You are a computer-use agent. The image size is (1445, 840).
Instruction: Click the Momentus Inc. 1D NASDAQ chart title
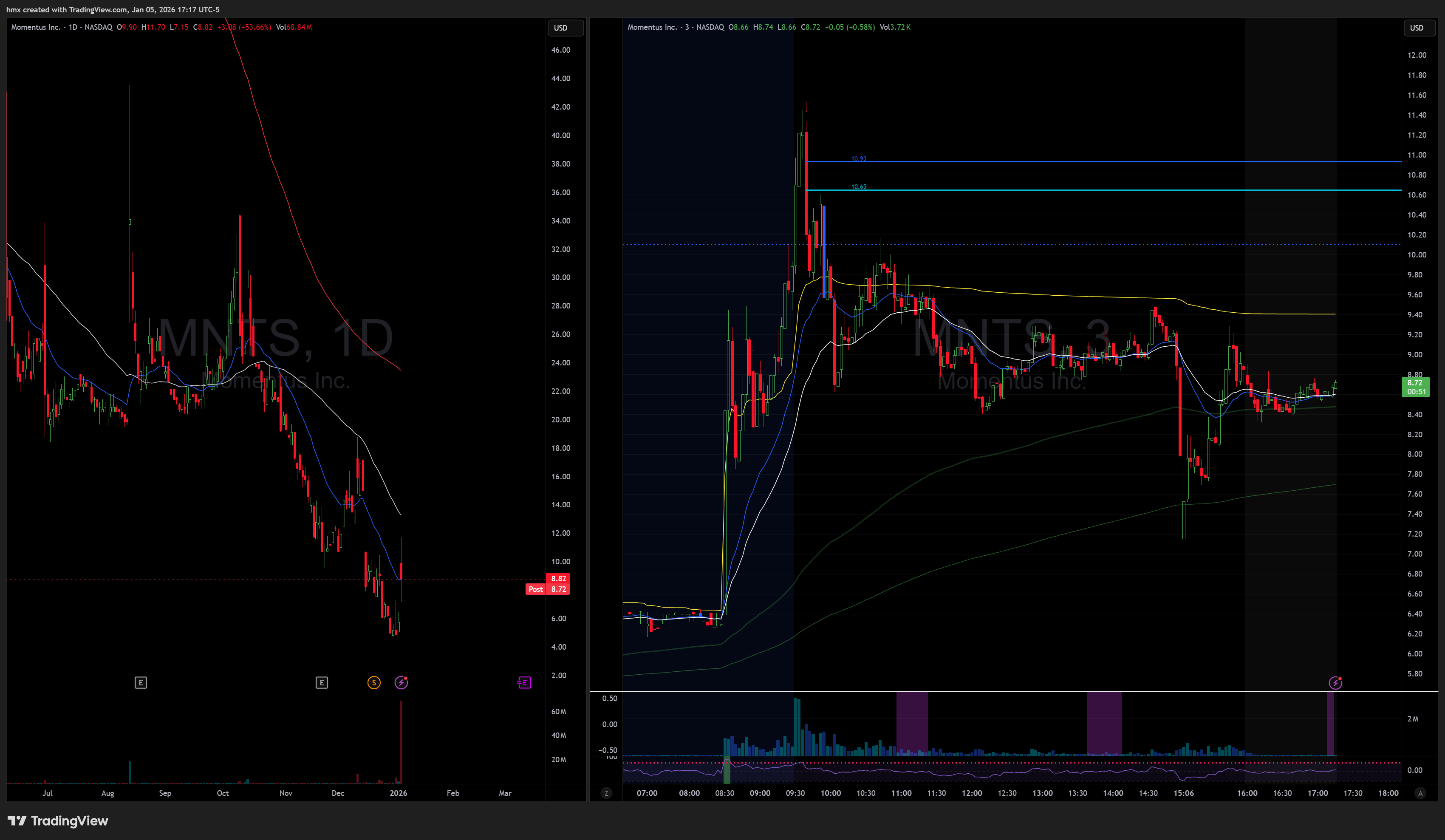point(62,27)
